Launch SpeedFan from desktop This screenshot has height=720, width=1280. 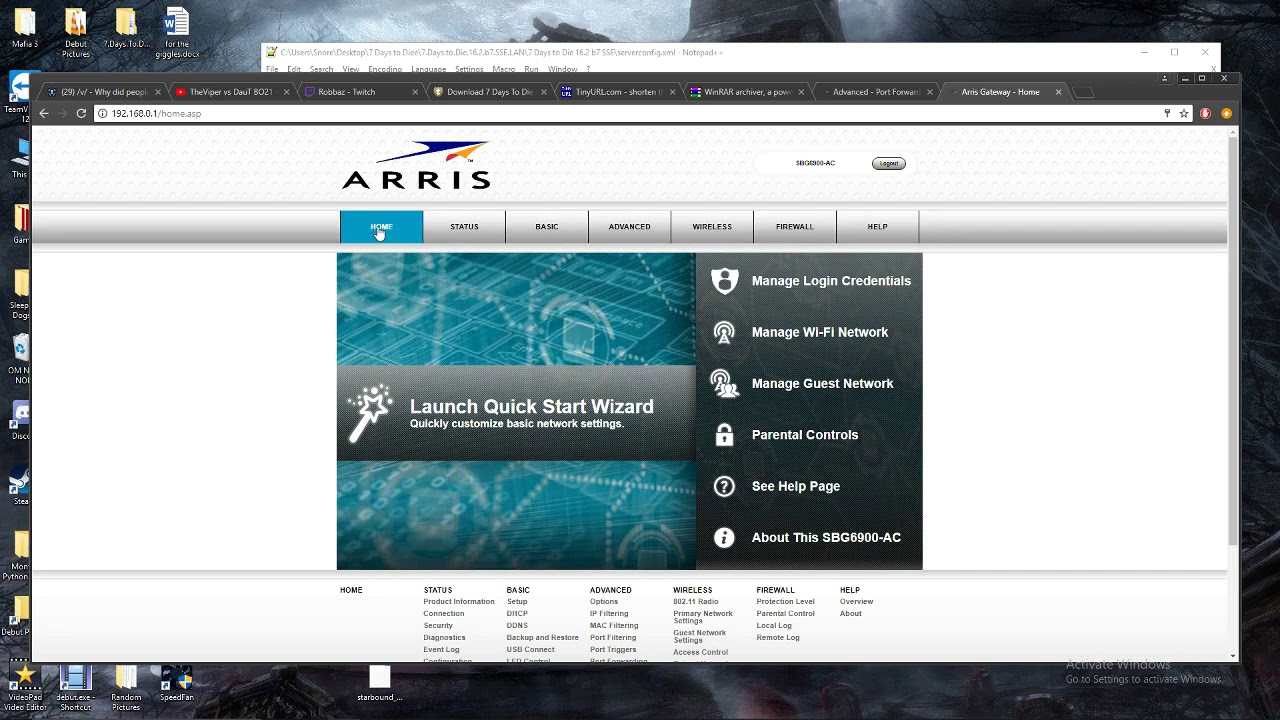177,684
